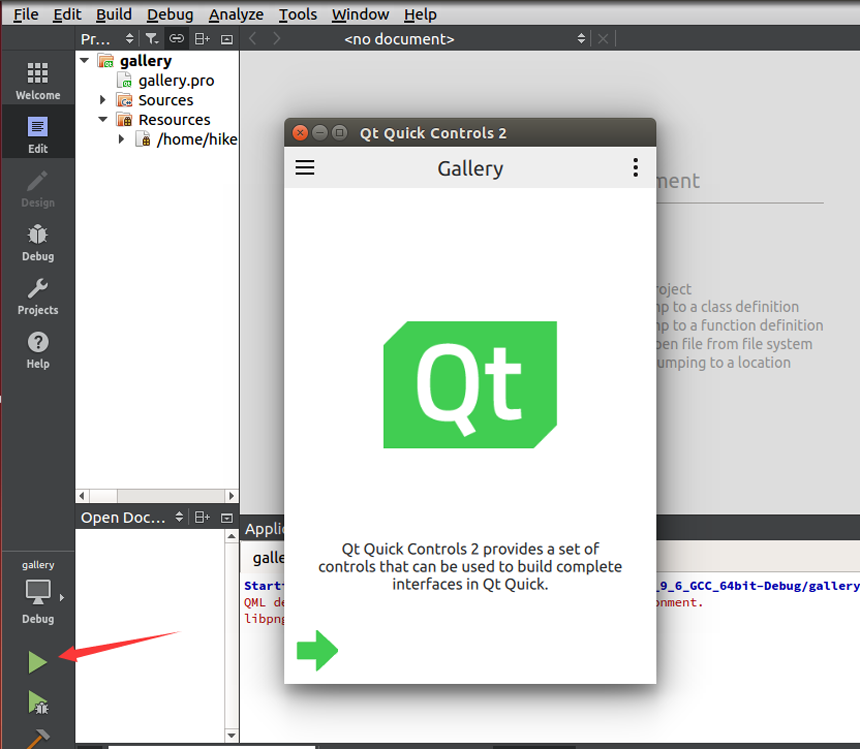Expand the /home/hike resource node
This screenshot has width=860, height=749.
[x=121, y=139]
